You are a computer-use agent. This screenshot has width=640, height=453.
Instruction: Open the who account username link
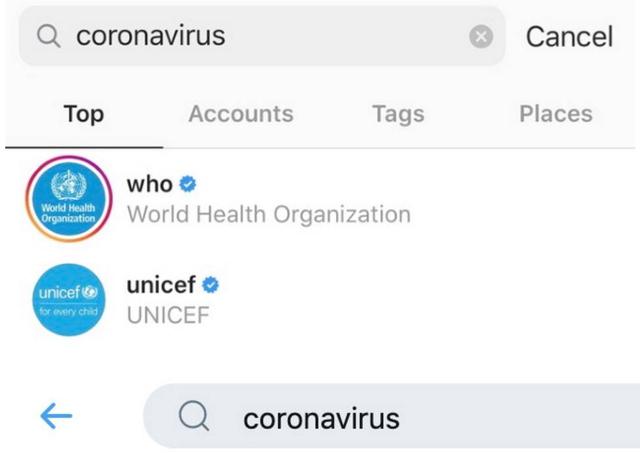(149, 185)
